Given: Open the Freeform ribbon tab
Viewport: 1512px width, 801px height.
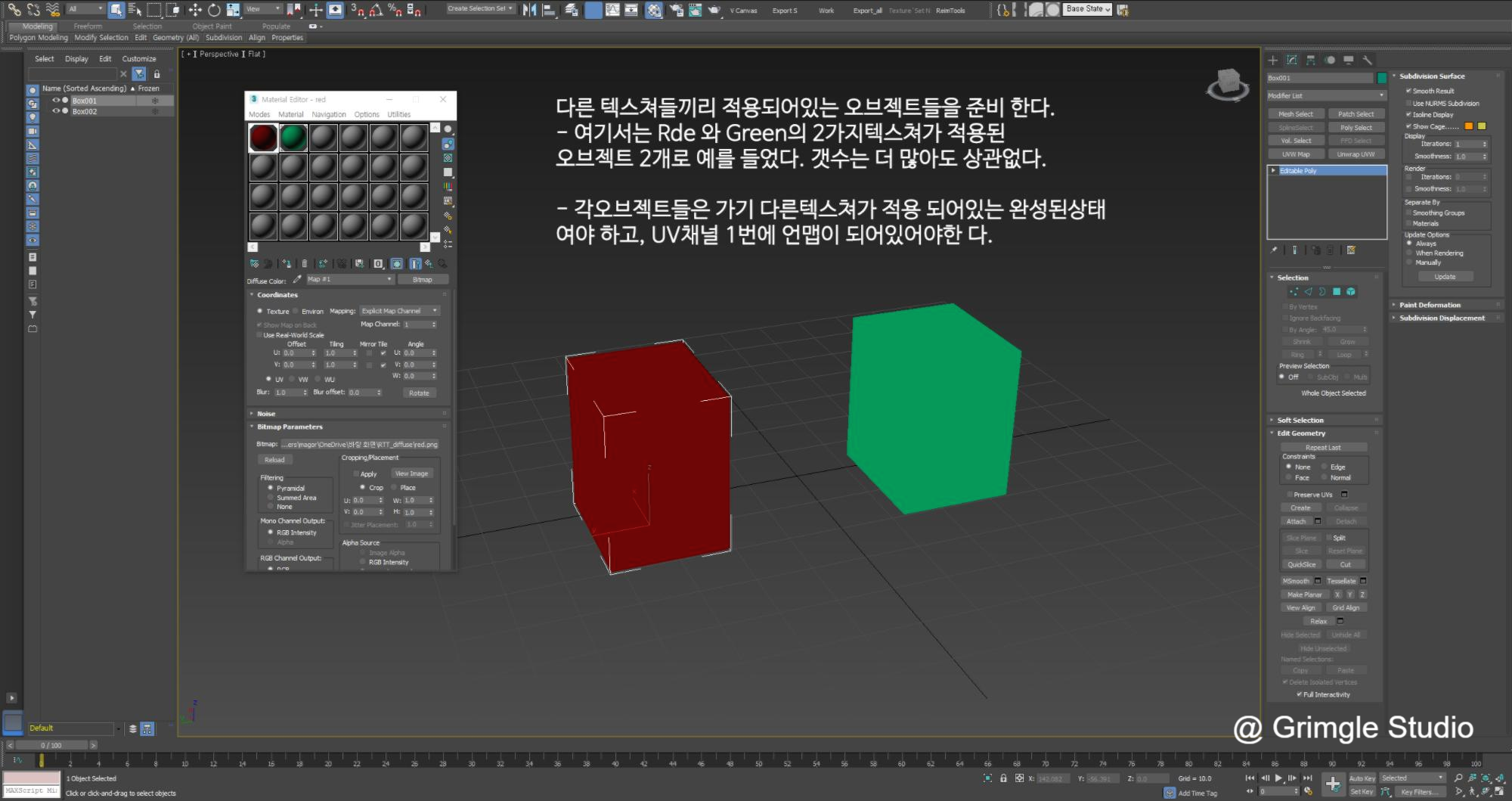Looking at the screenshot, I should (88, 26).
